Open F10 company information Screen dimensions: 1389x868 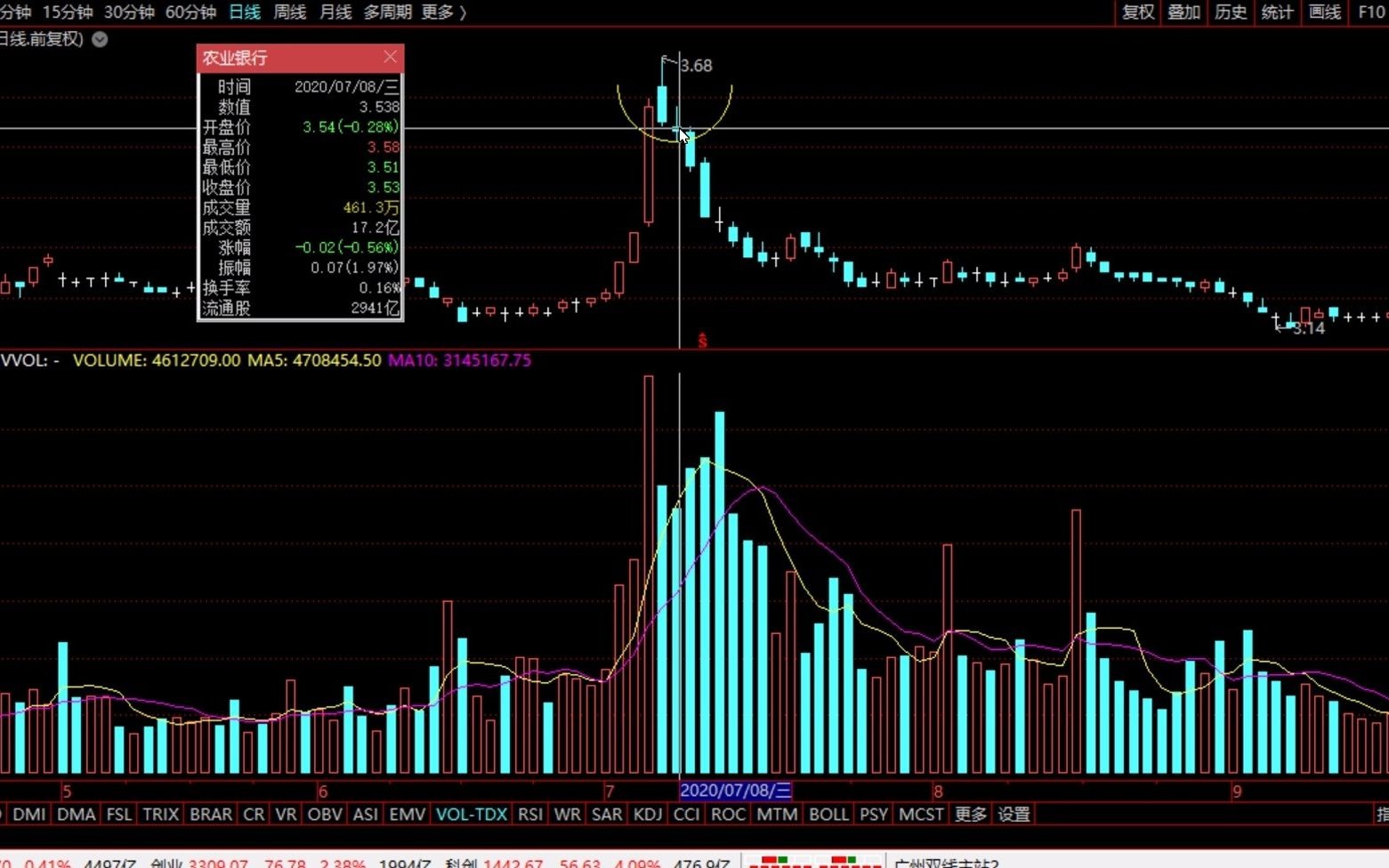pos(1370,12)
